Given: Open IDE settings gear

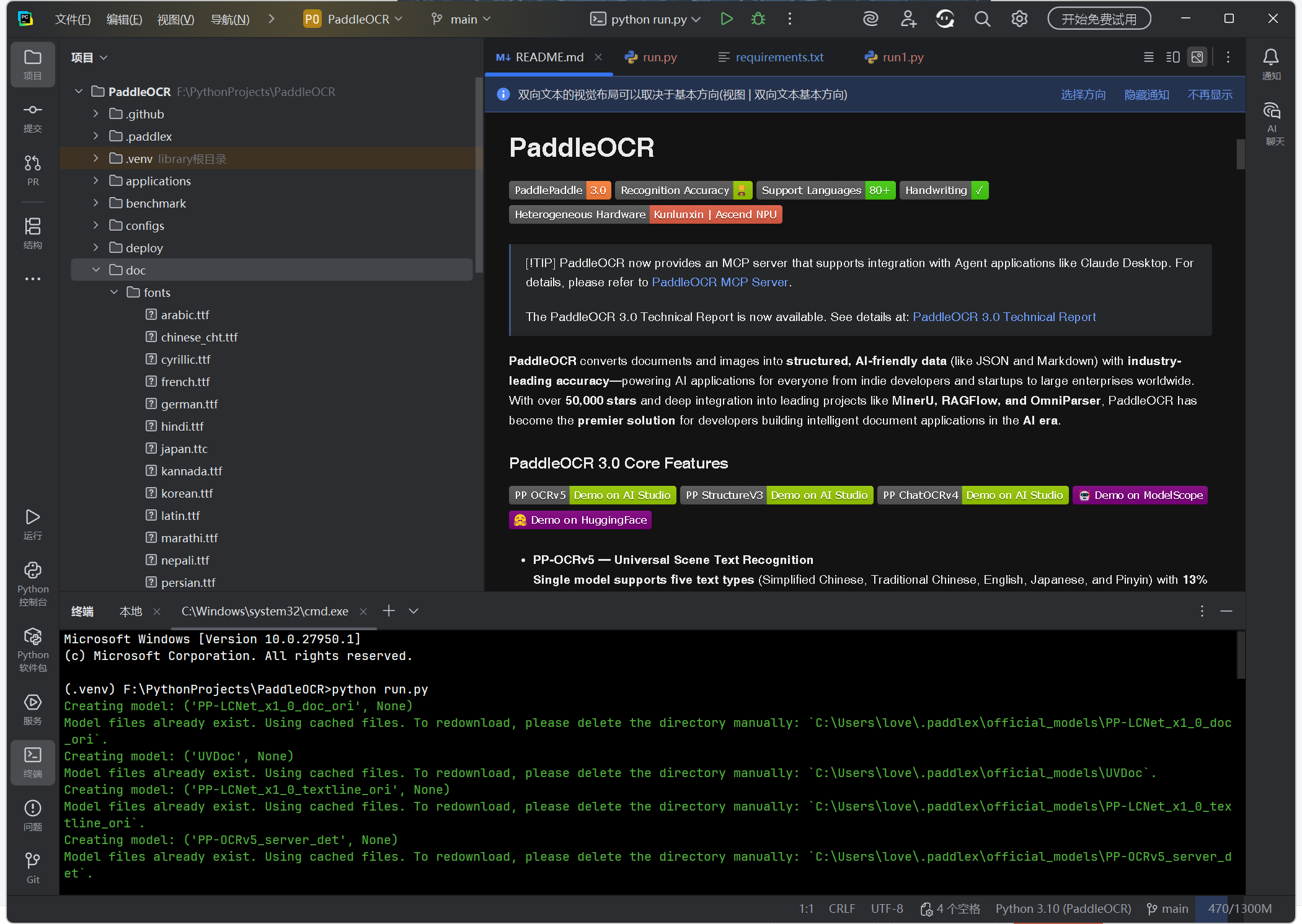Looking at the screenshot, I should tap(1019, 19).
